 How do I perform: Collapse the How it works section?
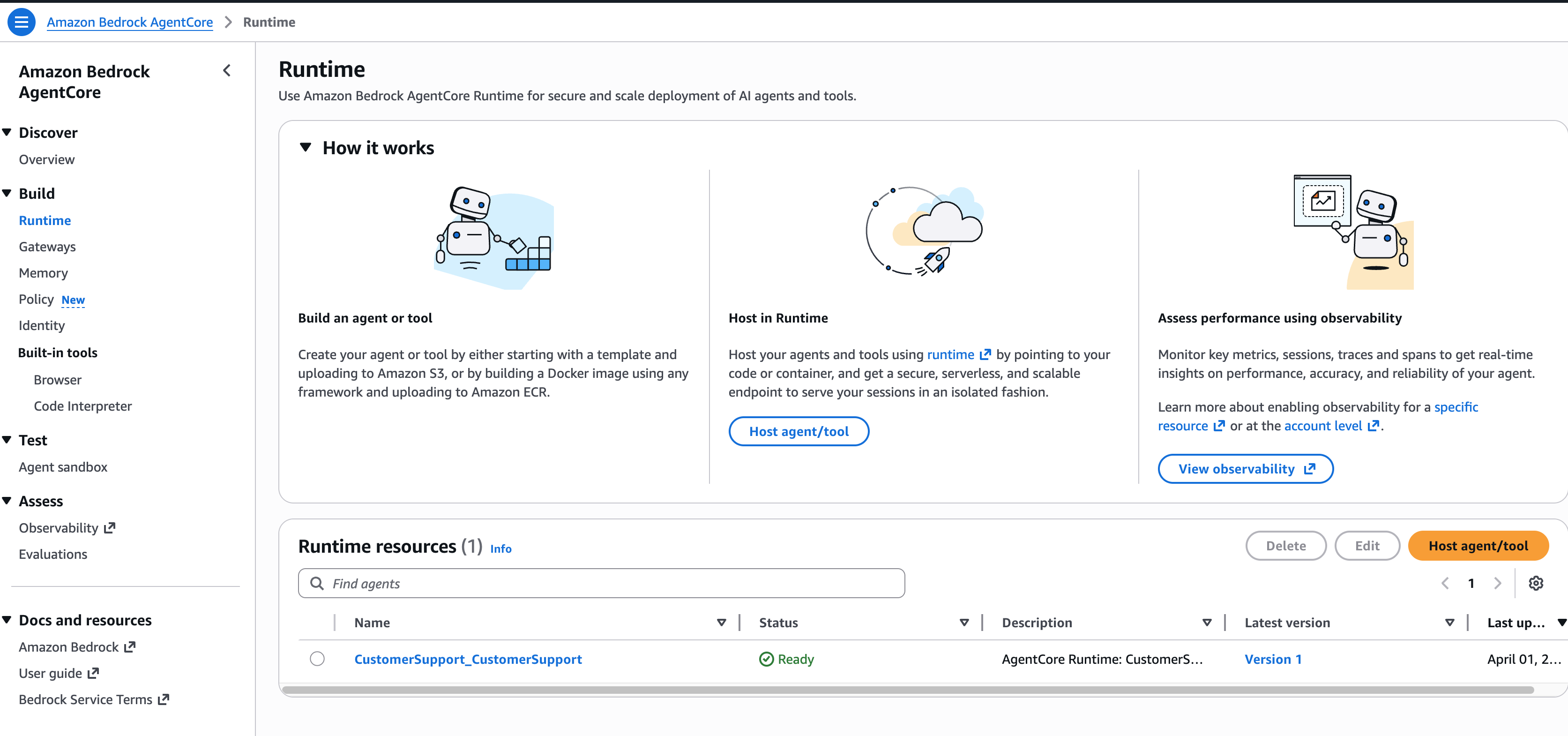point(306,147)
